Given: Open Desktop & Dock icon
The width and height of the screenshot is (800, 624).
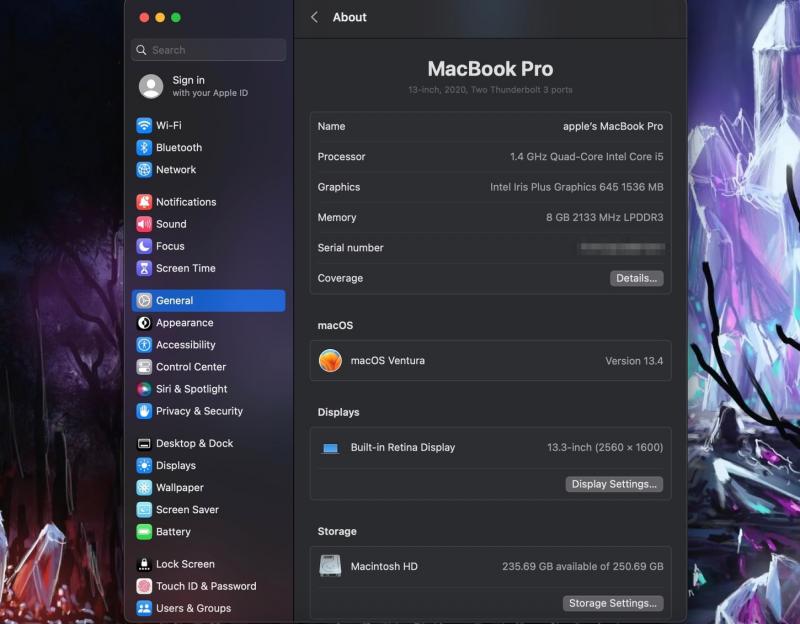Looking at the screenshot, I should pyautogui.click(x=144, y=443).
